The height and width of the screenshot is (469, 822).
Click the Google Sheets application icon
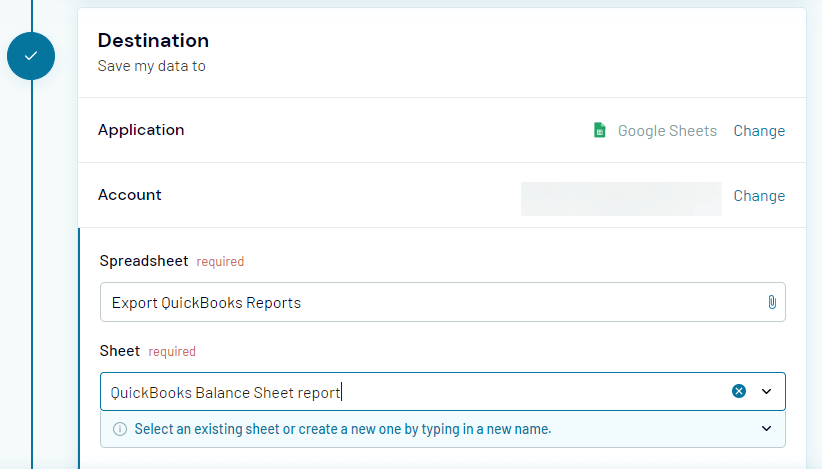(x=600, y=130)
